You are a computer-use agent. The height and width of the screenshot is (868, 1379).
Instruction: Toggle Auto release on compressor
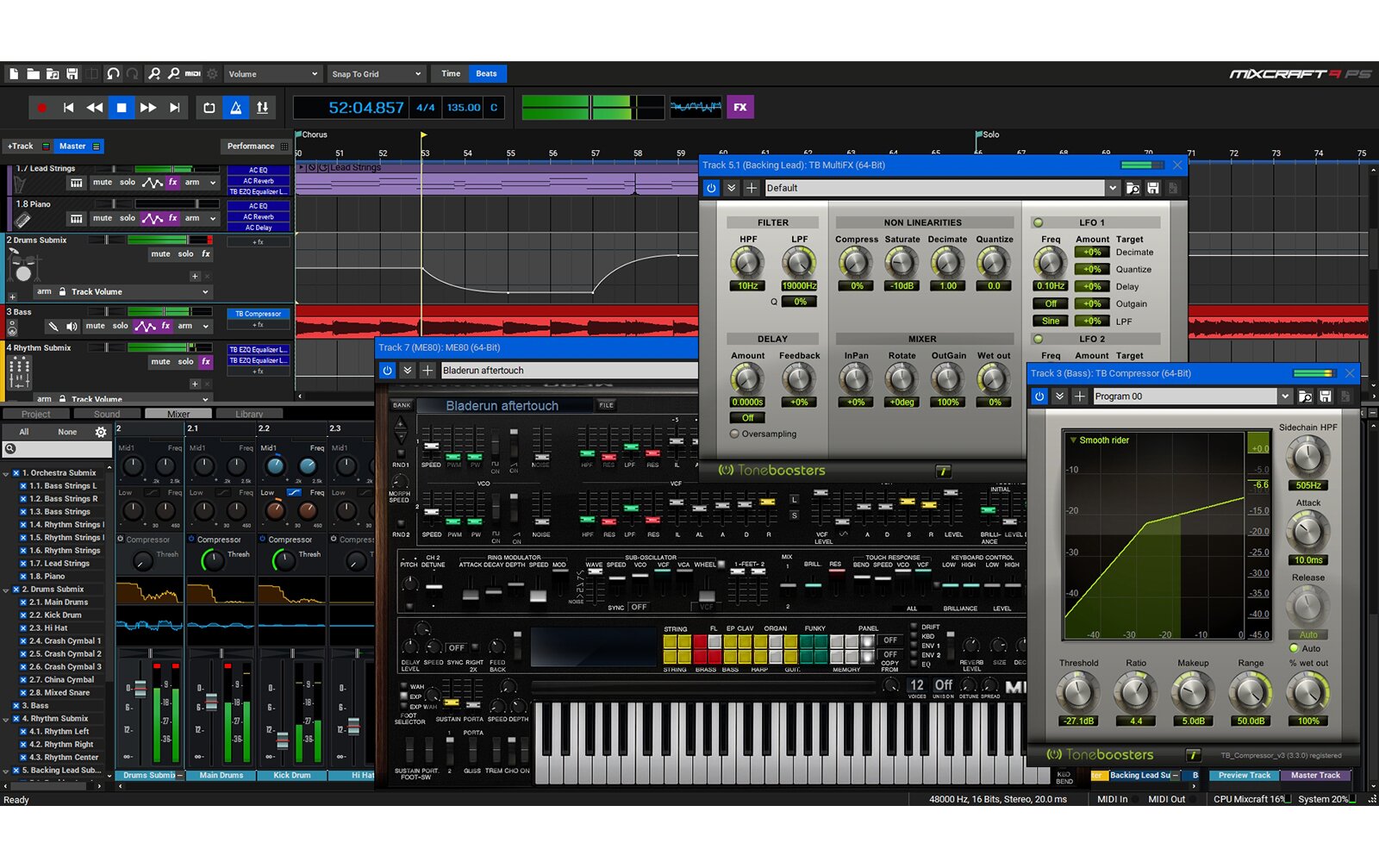[1294, 649]
